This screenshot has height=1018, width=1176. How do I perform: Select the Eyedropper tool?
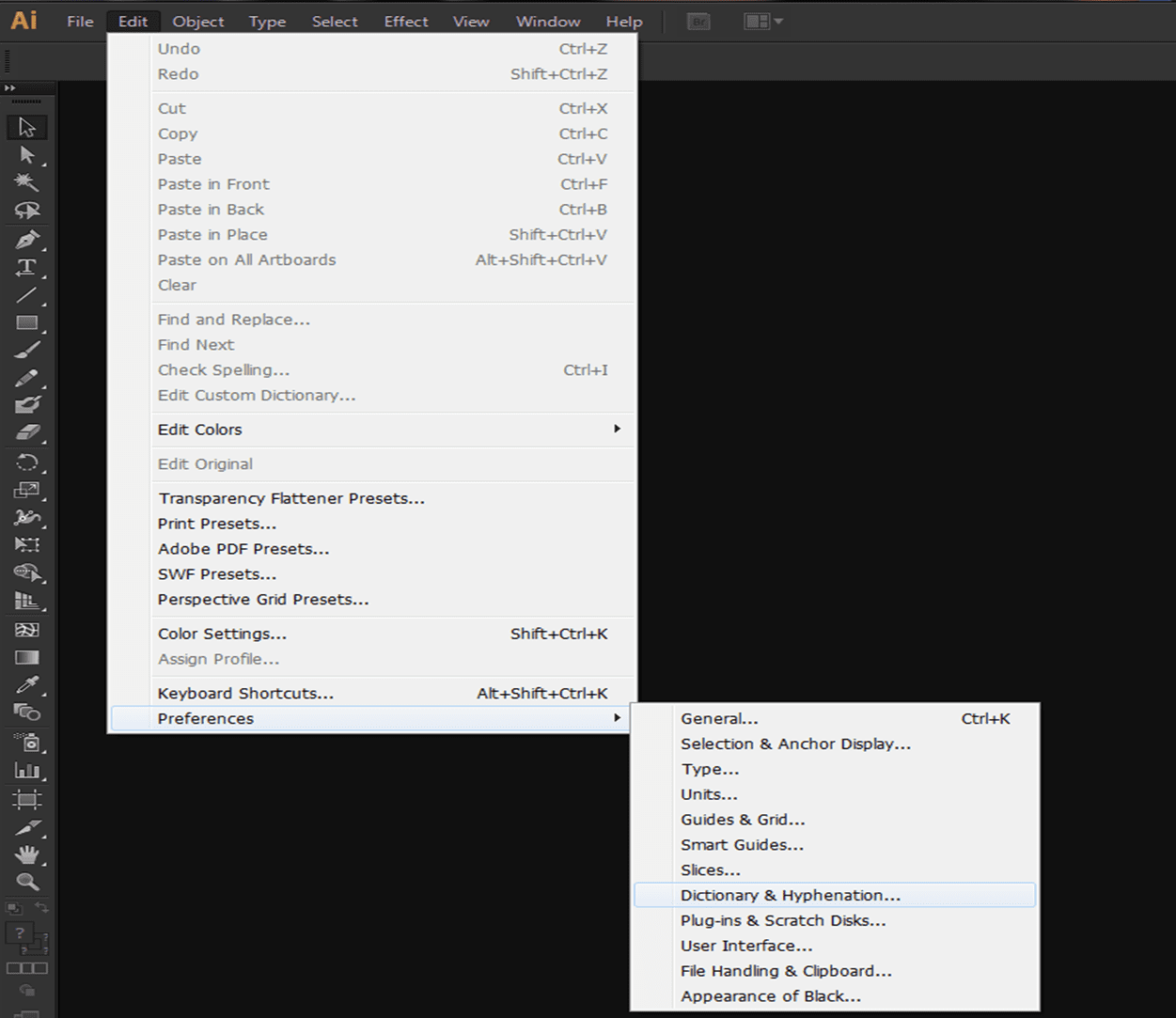tap(27, 685)
